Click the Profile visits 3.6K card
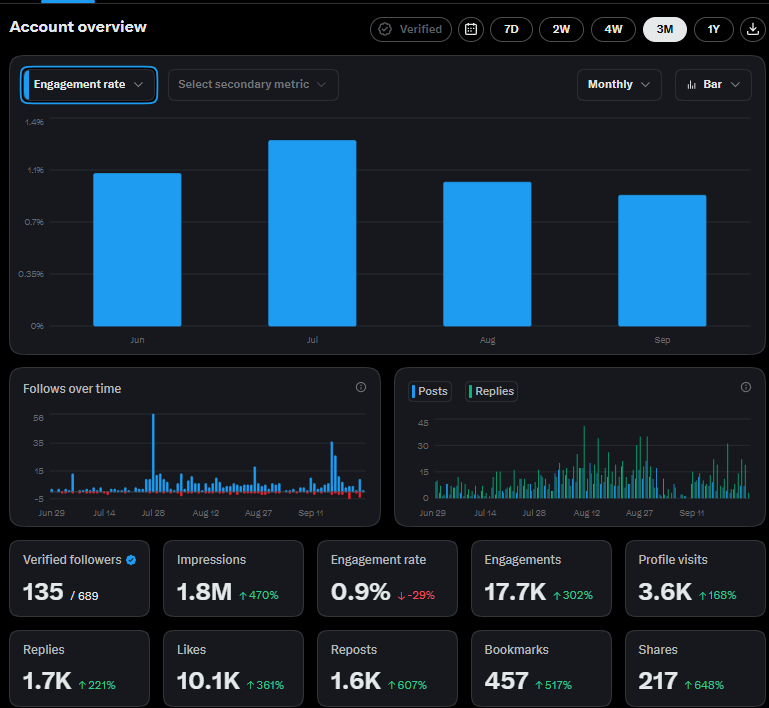The height and width of the screenshot is (708, 769). click(695, 579)
